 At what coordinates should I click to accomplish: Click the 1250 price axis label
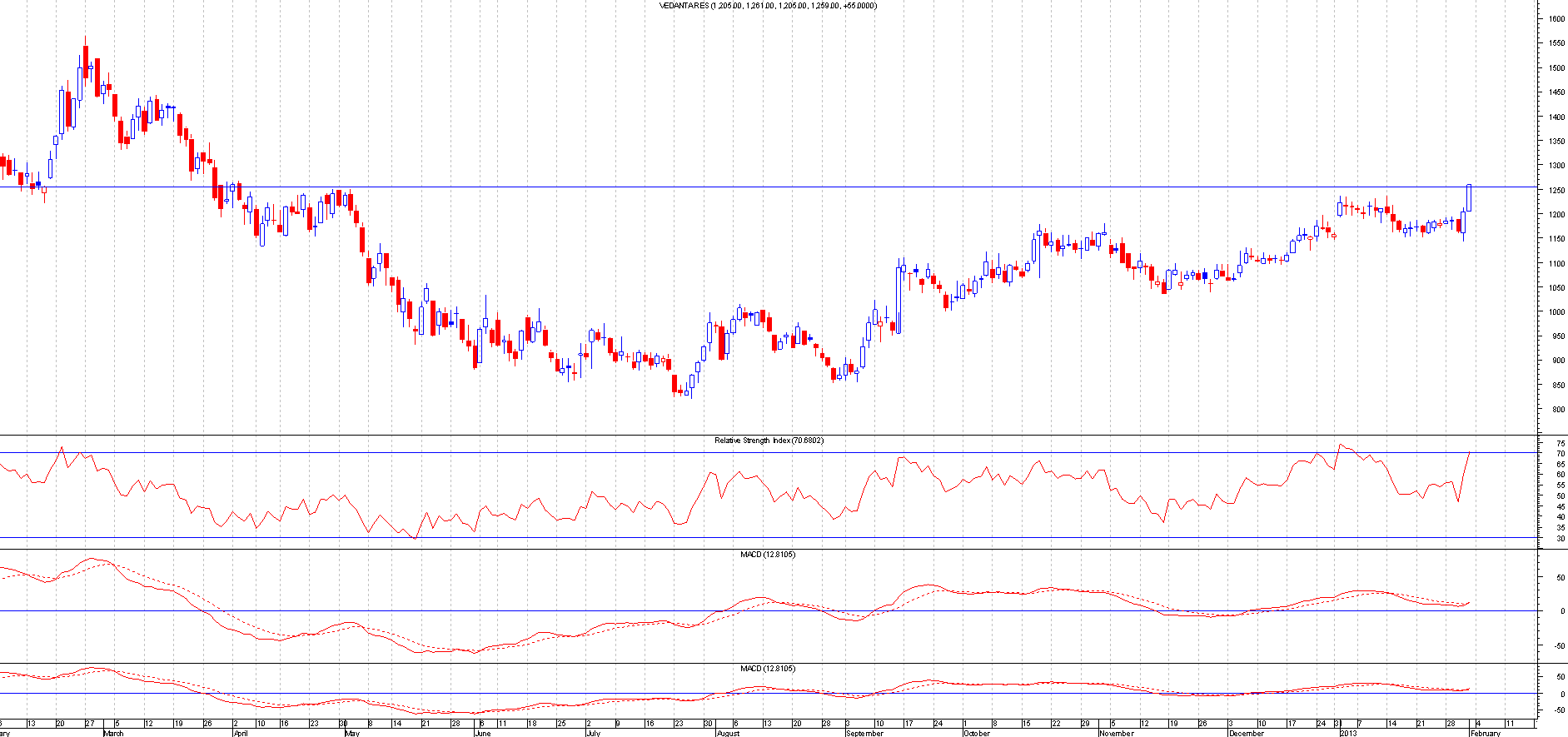1556,191
